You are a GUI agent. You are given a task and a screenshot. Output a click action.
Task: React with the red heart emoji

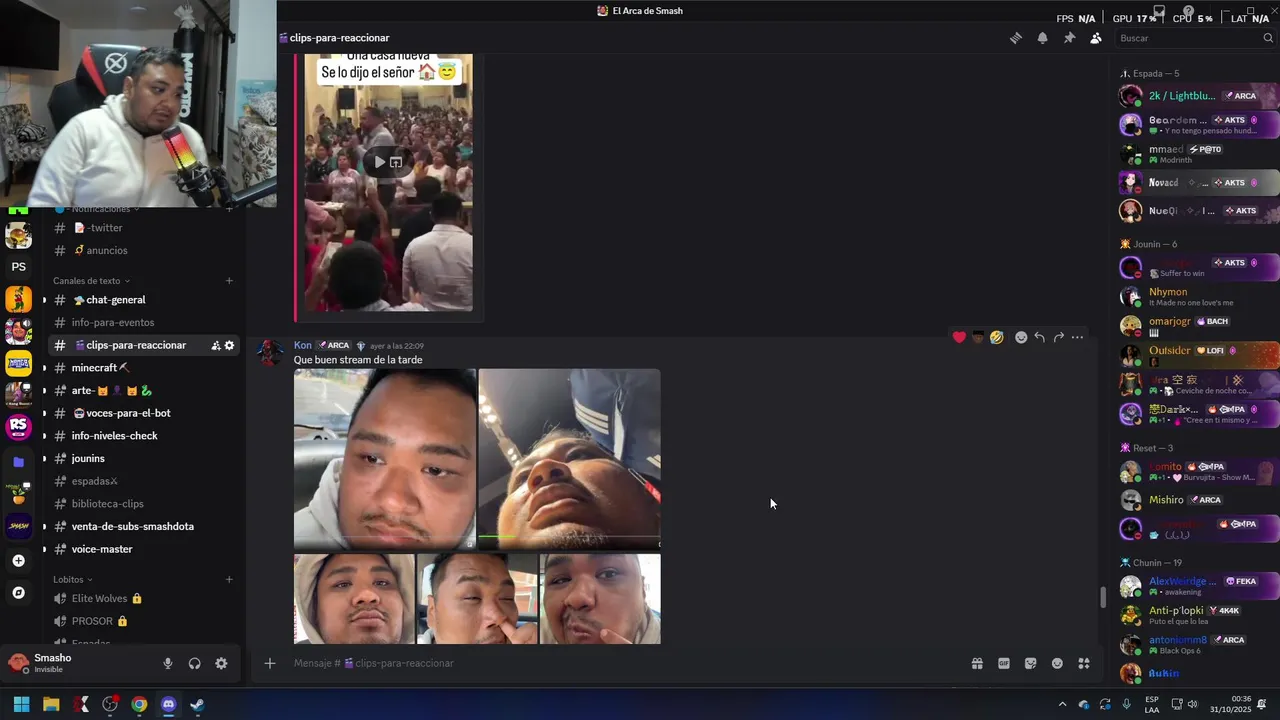959,337
